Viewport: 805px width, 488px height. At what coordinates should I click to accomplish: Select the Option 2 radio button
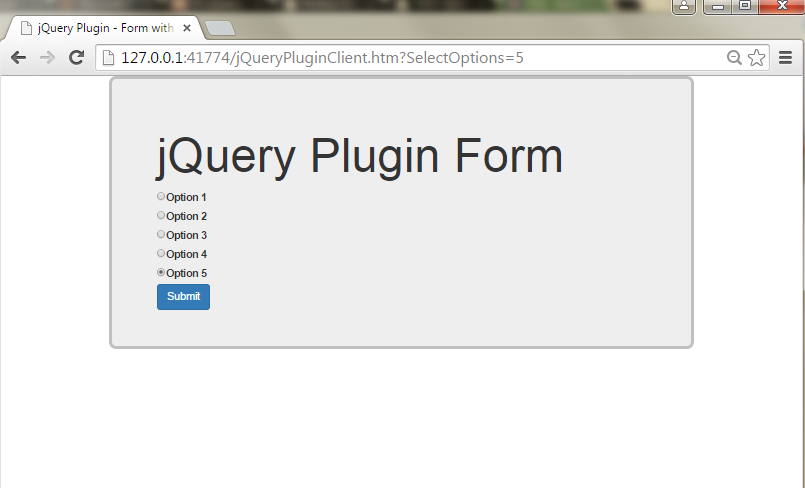coord(161,215)
